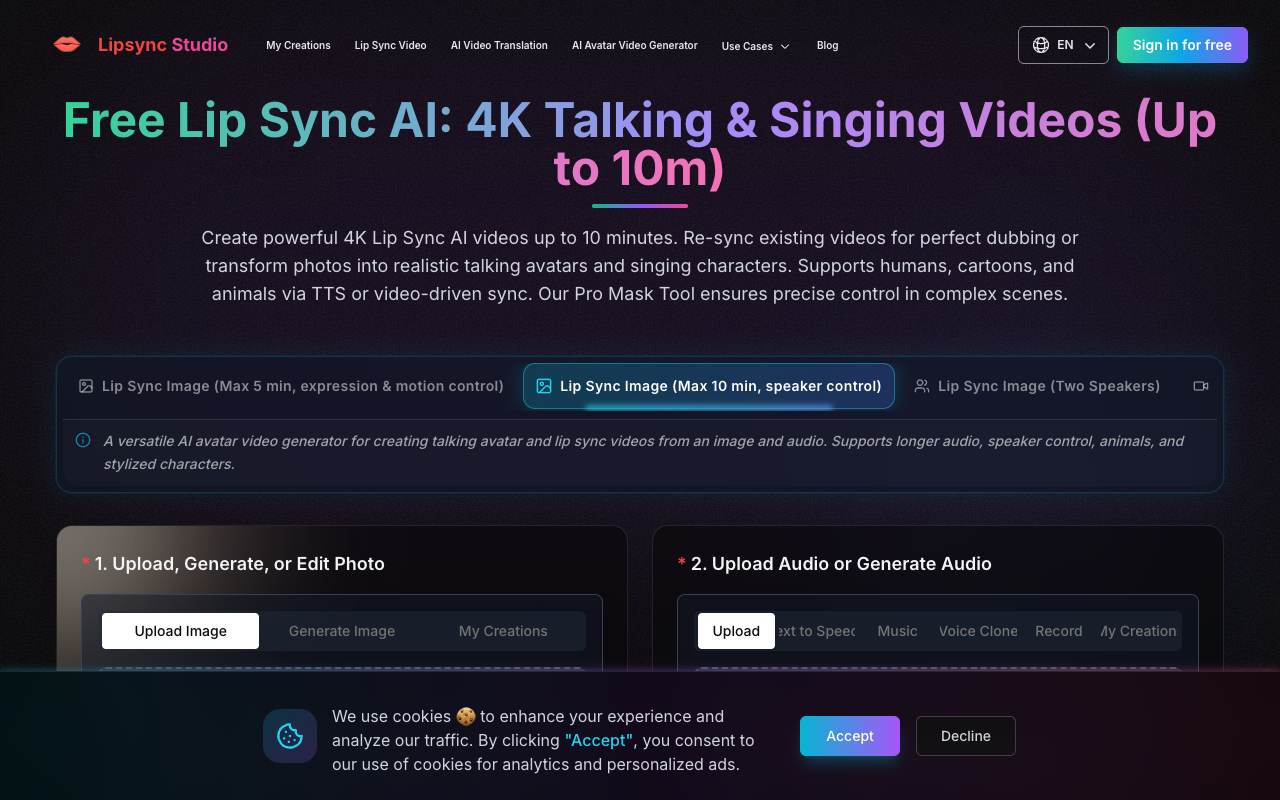Select the Lip Sync Image Max 10 min tab
The width and height of the screenshot is (1280, 800).
click(x=709, y=386)
